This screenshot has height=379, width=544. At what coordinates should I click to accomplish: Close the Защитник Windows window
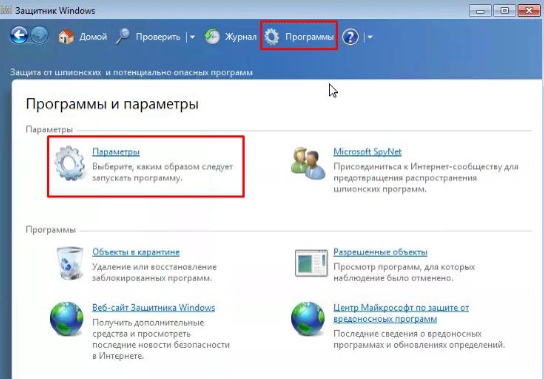point(530,11)
